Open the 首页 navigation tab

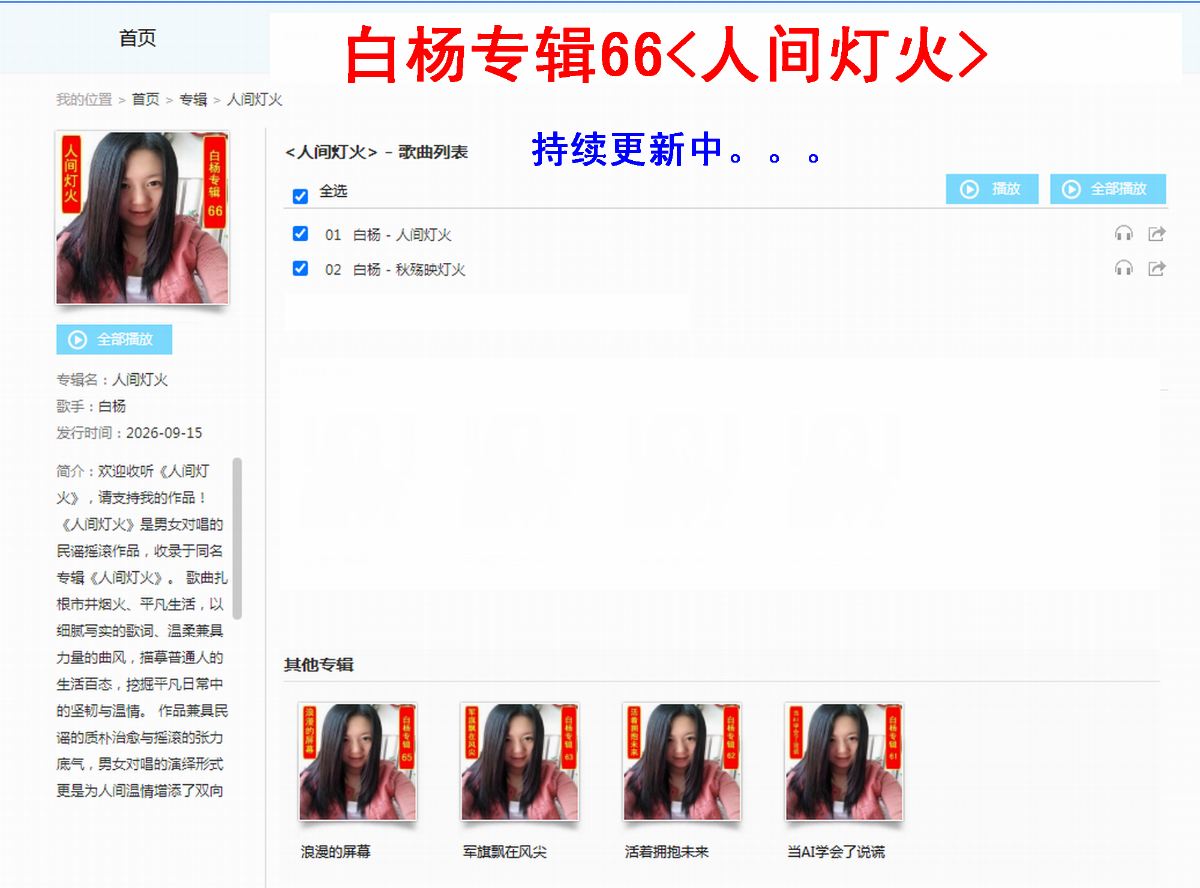tap(138, 38)
